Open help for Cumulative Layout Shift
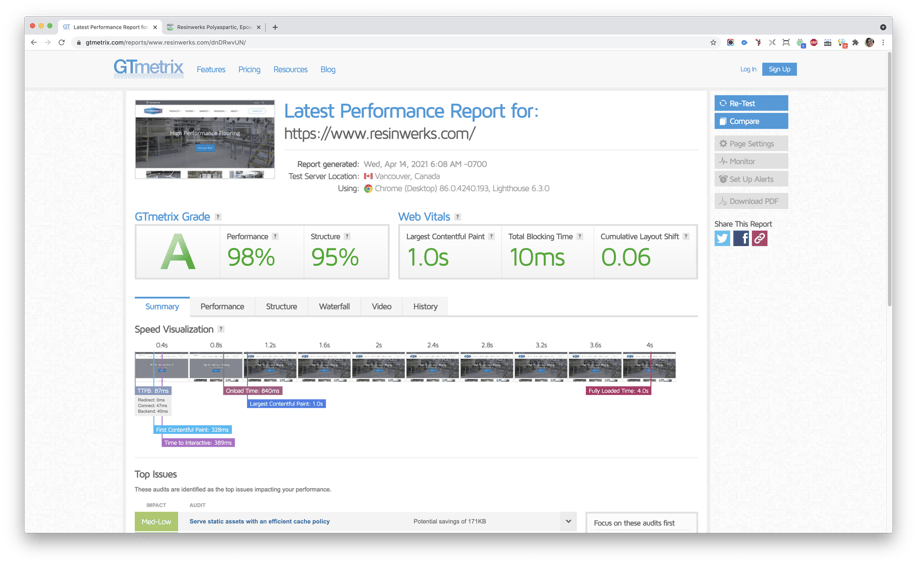 685,237
